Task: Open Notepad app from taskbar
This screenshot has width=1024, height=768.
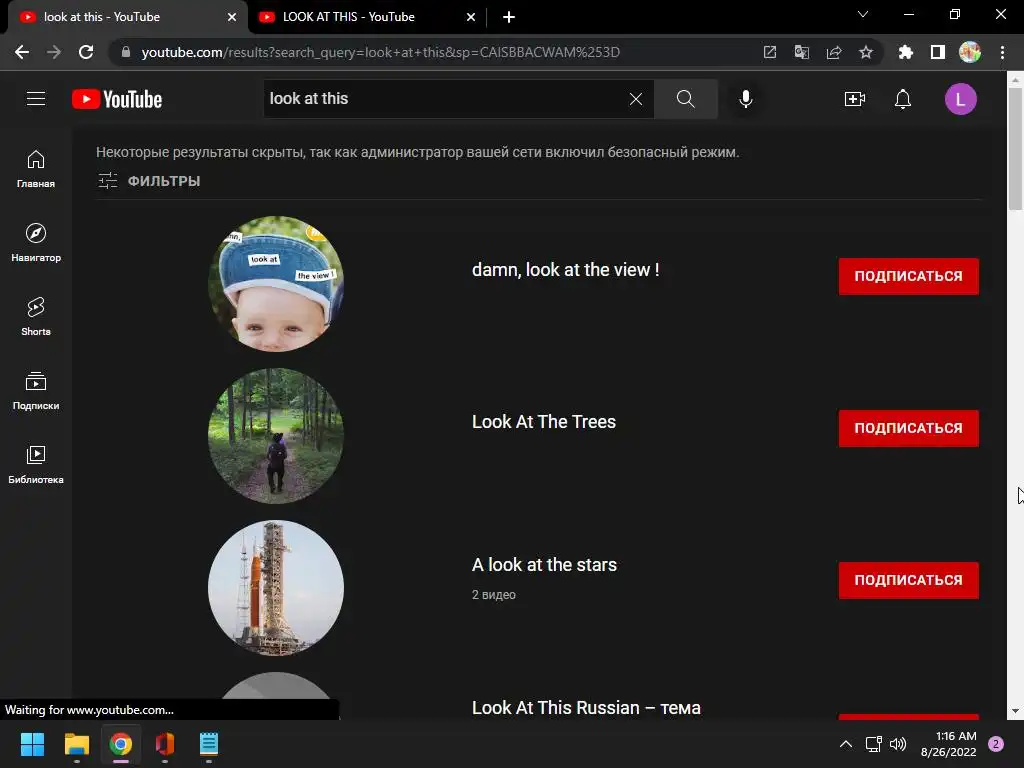Action: click(208, 744)
